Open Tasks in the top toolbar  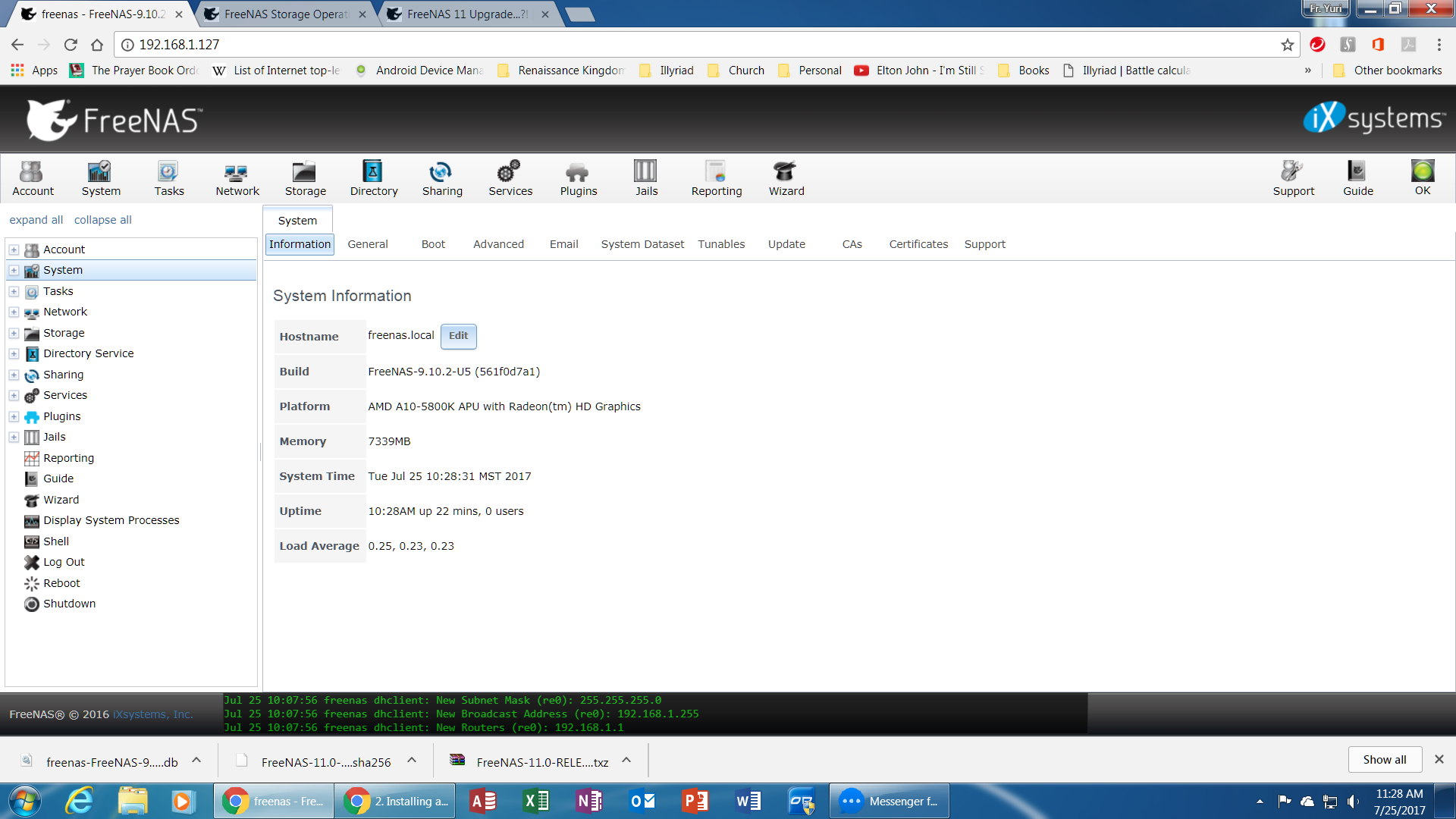(x=168, y=179)
